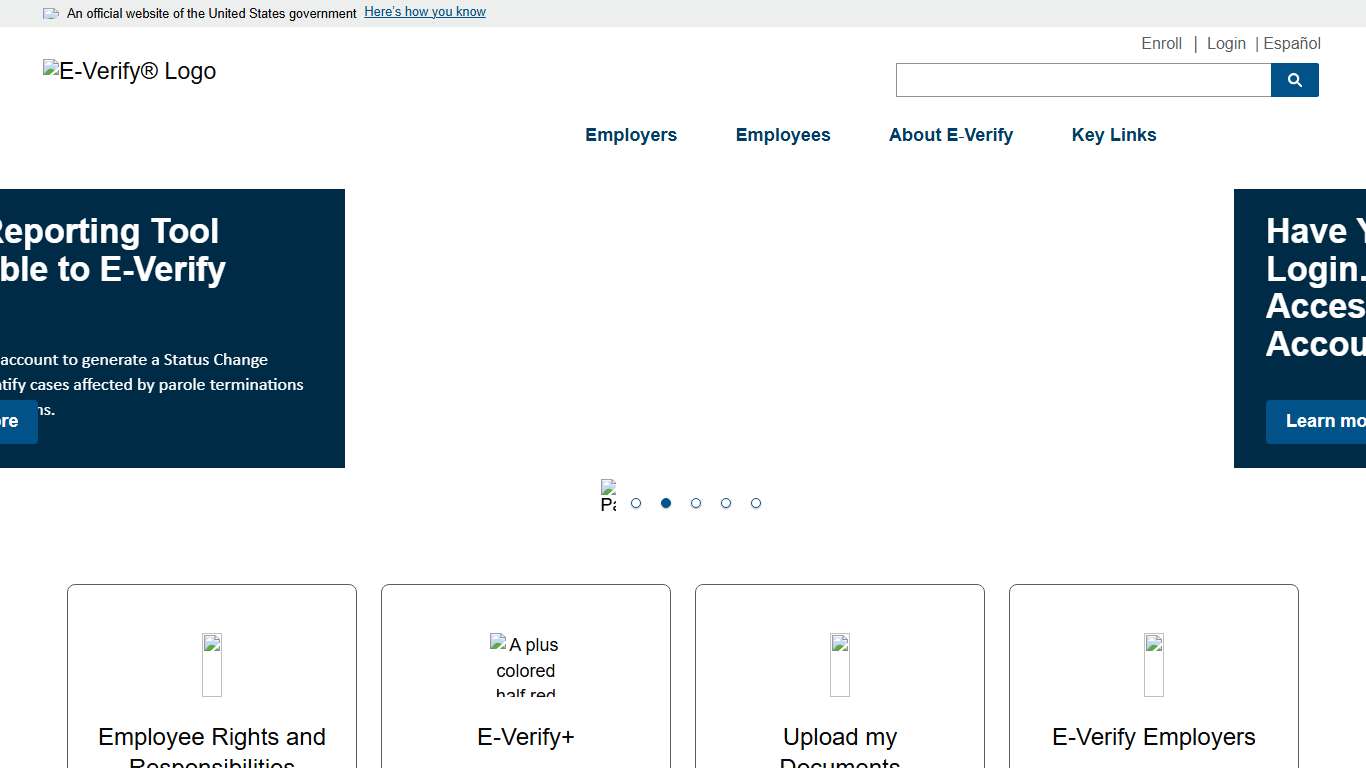The width and height of the screenshot is (1366, 768).
Task: Click inside the search input field
Action: (x=1080, y=80)
